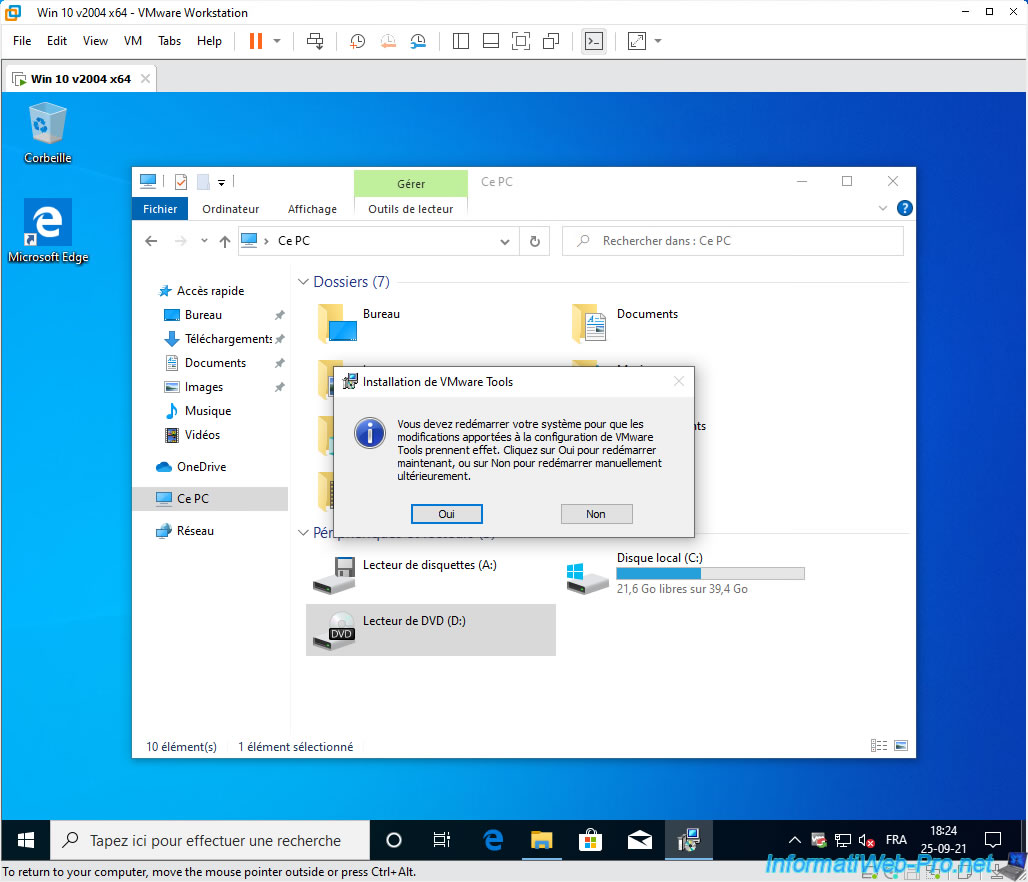The image size is (1028, 882).
Task: Toggle the VMware library sidebar panel
Action: click(x=461, y=41)
